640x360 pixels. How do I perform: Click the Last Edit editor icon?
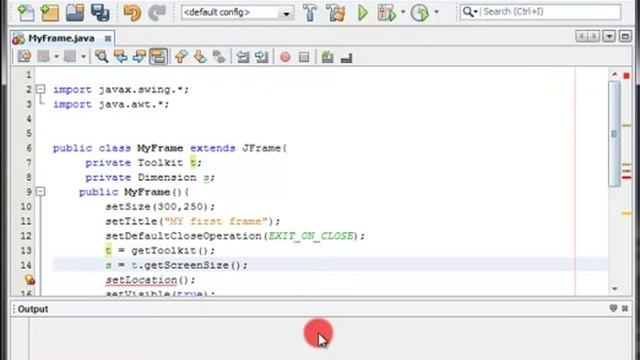point(24,56)
